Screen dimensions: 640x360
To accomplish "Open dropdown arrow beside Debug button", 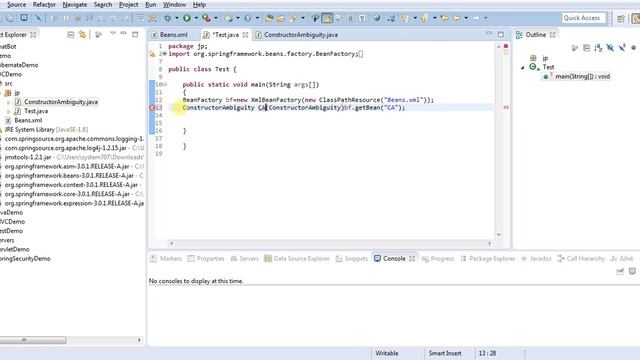I will click(176, 18).
